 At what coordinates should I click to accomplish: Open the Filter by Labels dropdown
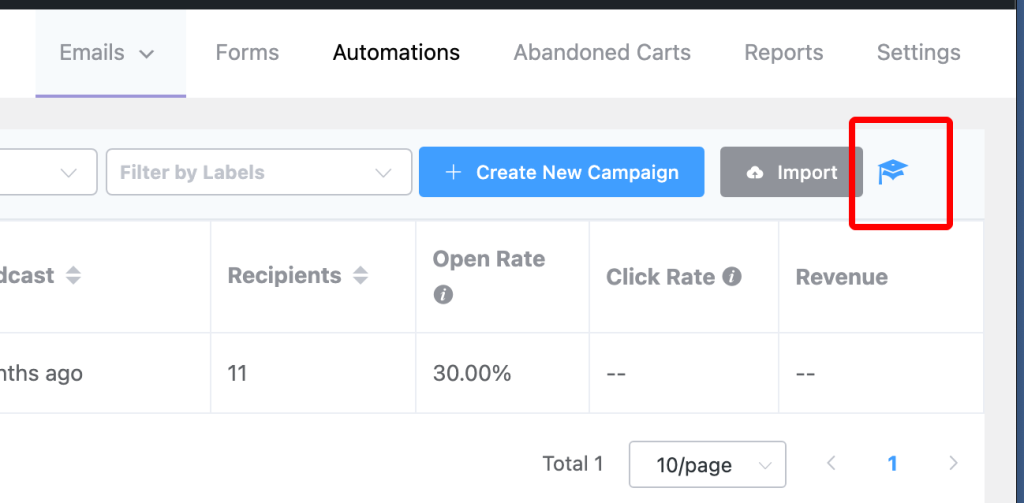pyautogui.click(x=259, y=172)
